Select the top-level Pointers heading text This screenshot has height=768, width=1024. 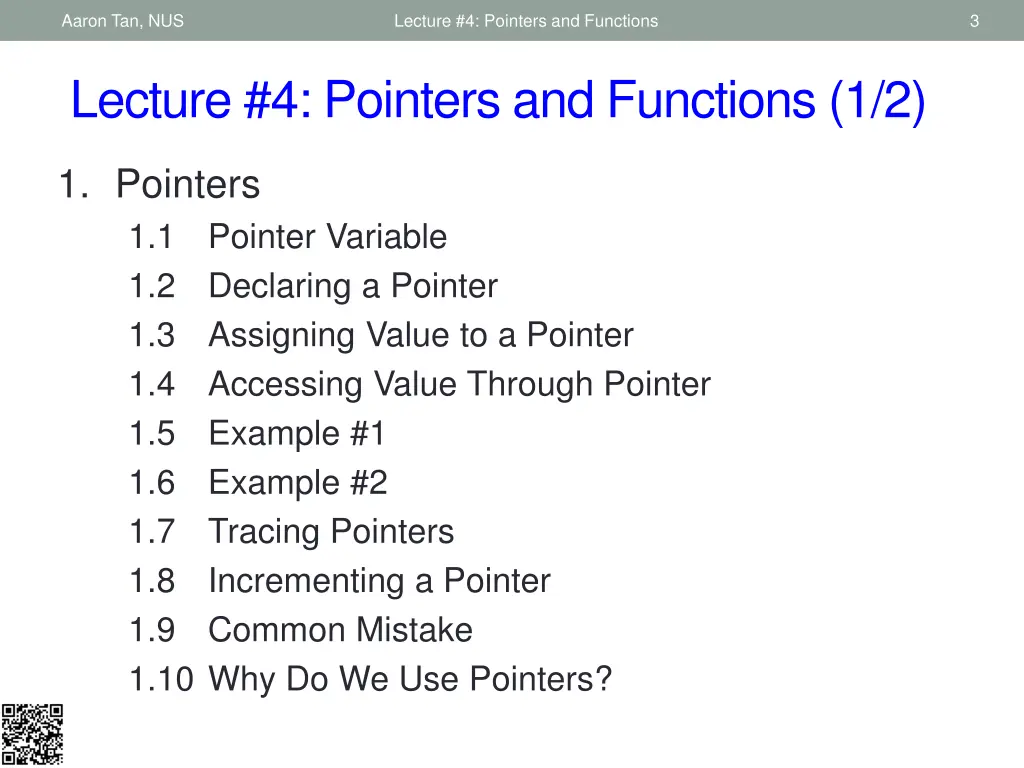(188, 185)
